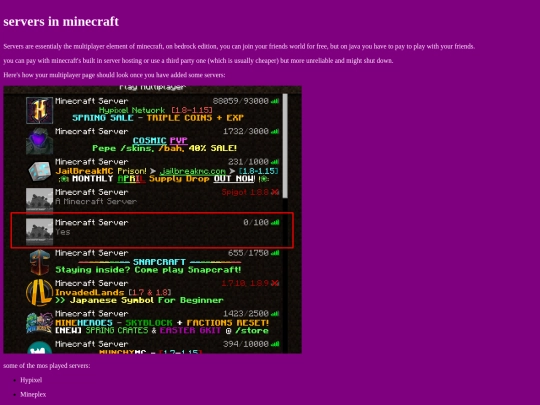Click the '394/10000' player count

246,344
